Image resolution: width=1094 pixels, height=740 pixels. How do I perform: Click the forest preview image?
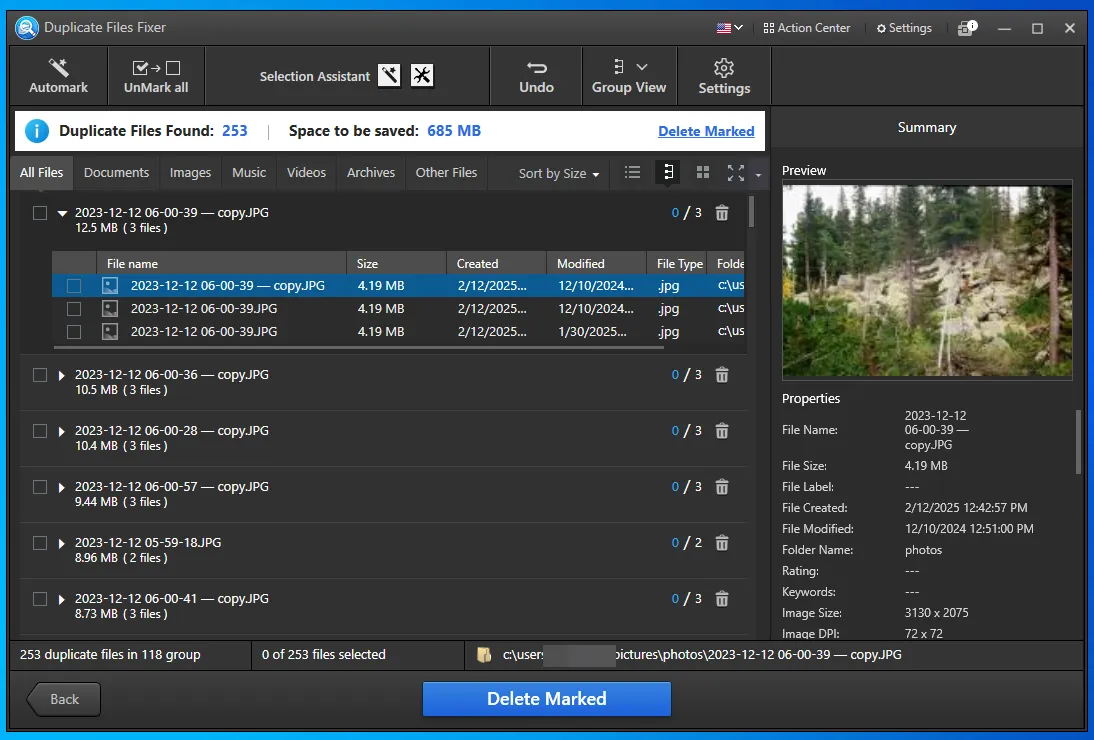coord(927,281)
